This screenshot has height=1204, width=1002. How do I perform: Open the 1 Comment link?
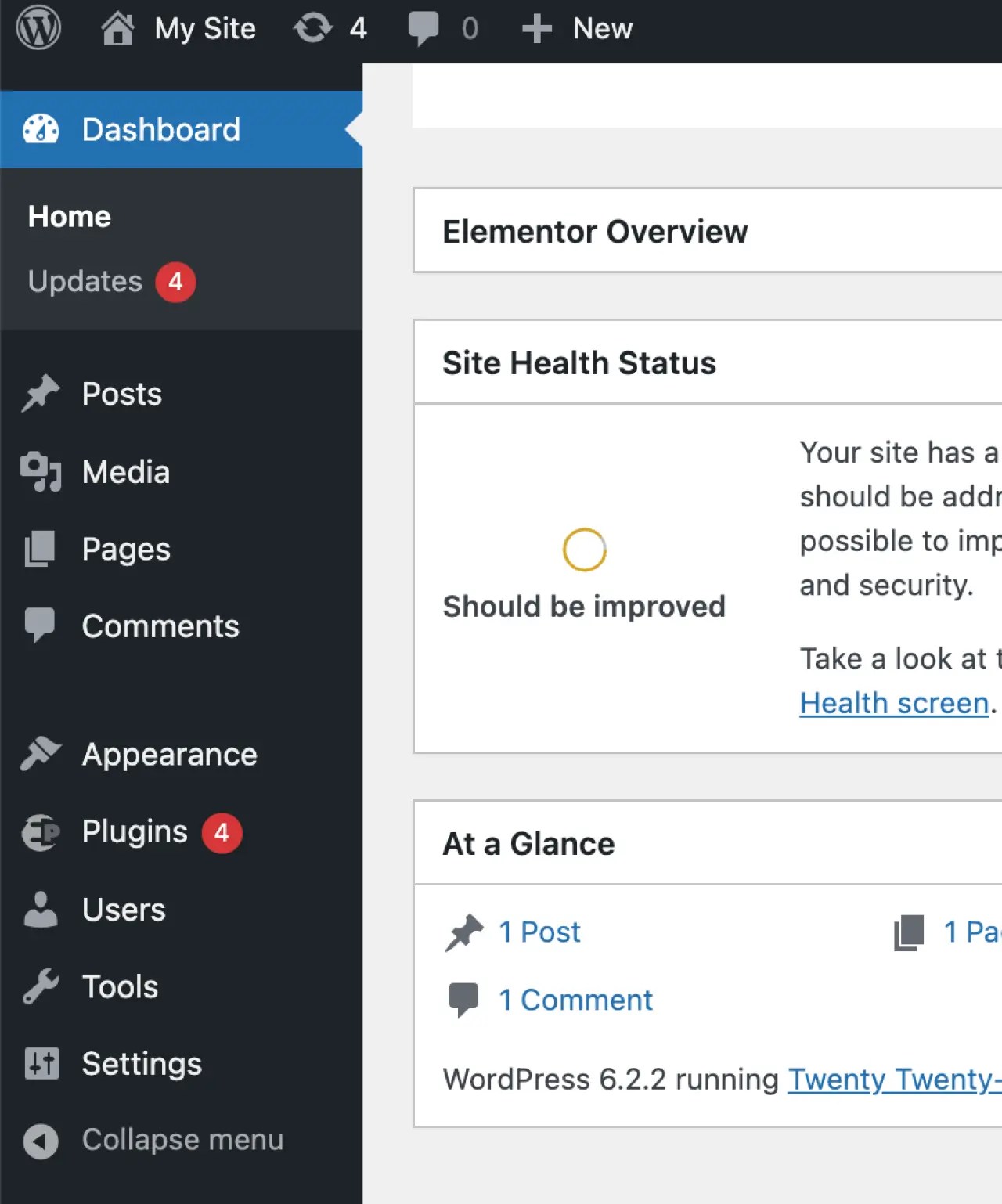click(x=575, y=1000)
